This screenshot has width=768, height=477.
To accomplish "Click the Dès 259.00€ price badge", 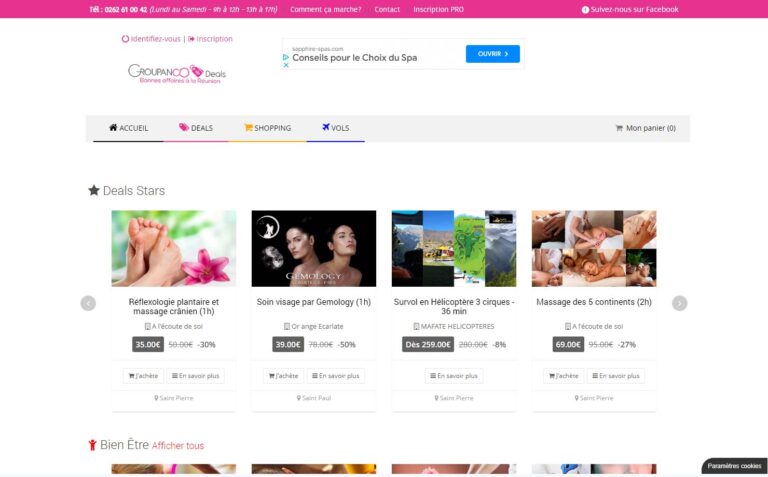I will pos(428,344).
